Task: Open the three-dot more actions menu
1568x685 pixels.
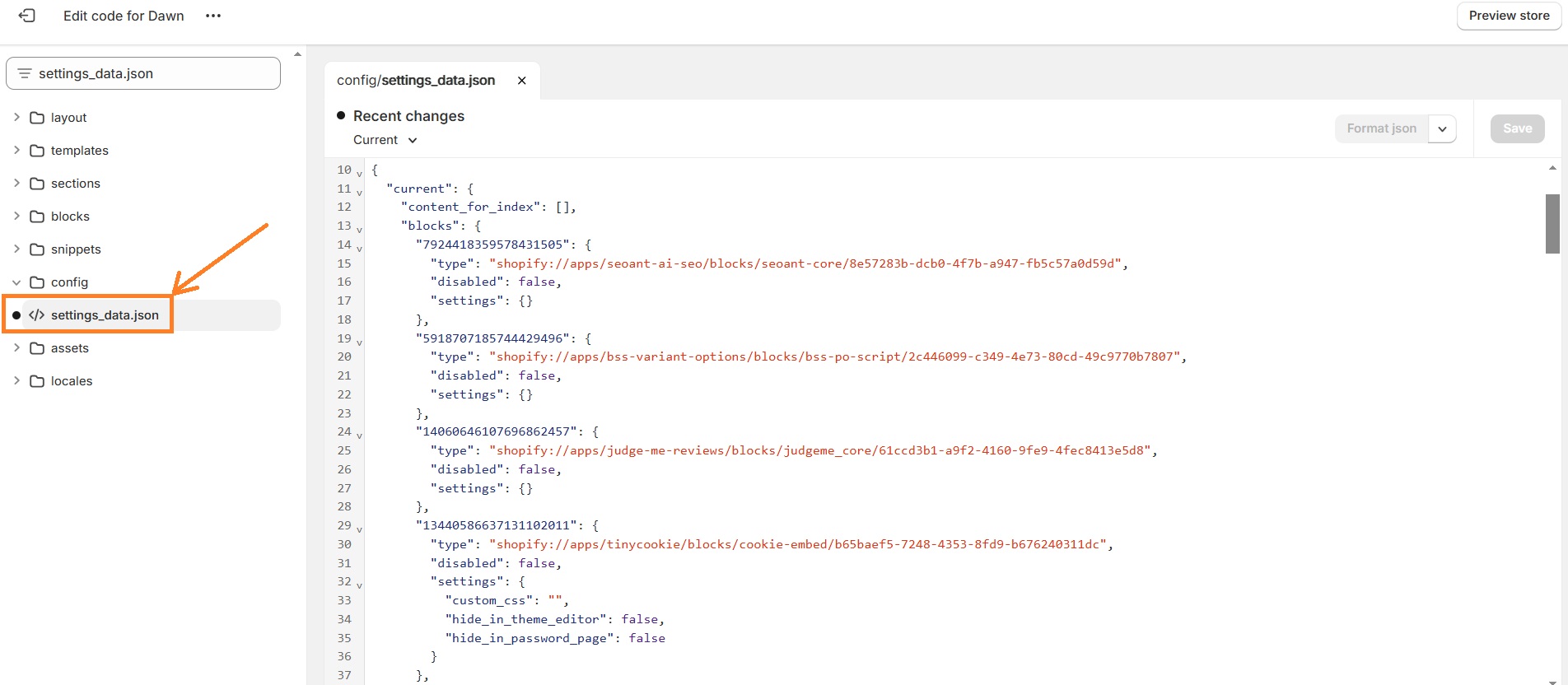Action: pos(213,16)
